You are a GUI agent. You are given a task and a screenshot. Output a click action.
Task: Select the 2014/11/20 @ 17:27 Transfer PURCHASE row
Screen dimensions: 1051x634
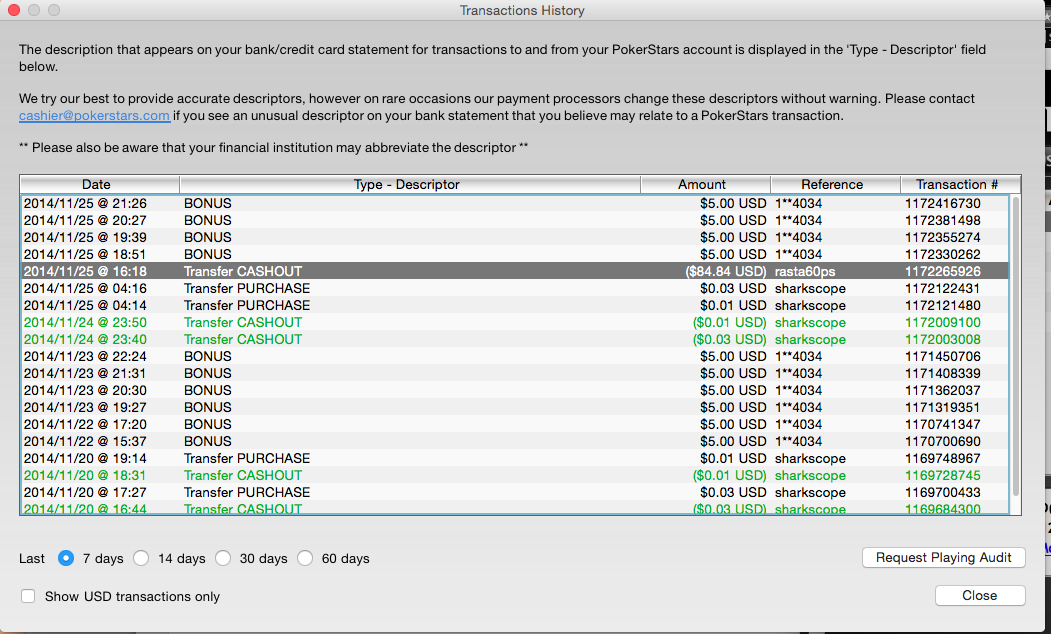click(x=515, y=492)
